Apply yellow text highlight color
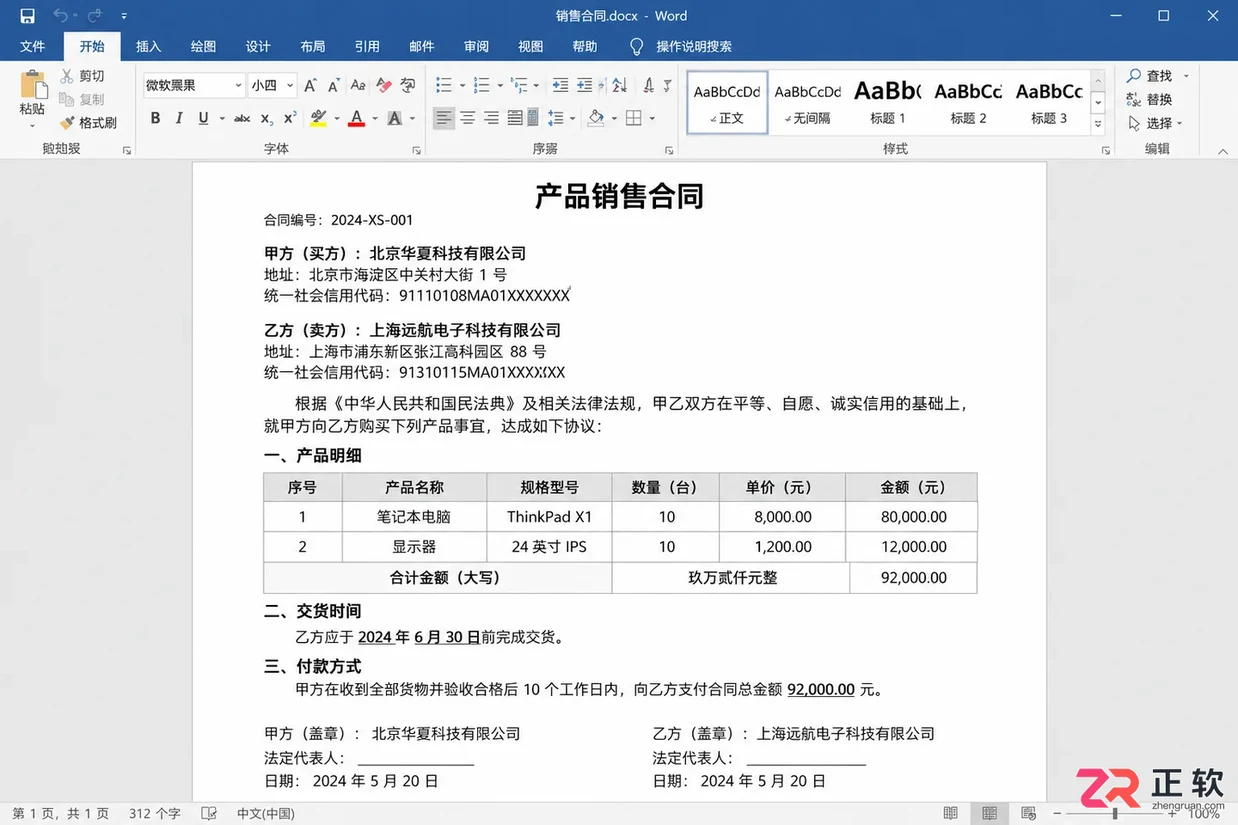Viewport: 1238px width, 825px height. click(x=318, y=118)
